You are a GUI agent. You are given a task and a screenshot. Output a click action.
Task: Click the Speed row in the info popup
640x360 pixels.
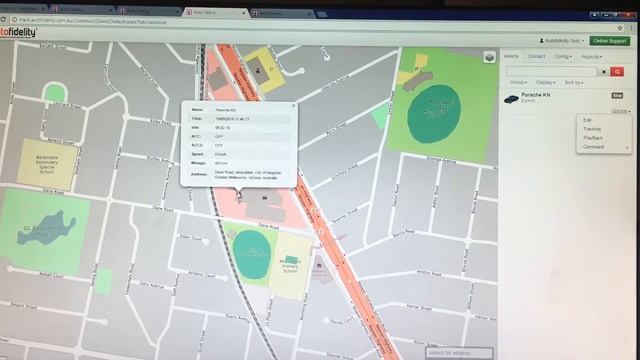[240, 154]
